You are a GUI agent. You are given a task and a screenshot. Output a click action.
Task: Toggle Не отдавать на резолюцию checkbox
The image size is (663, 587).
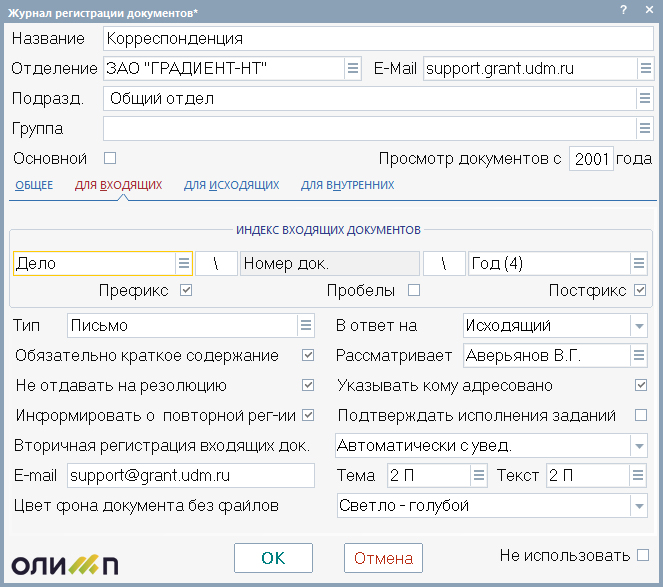pos(308,385)
